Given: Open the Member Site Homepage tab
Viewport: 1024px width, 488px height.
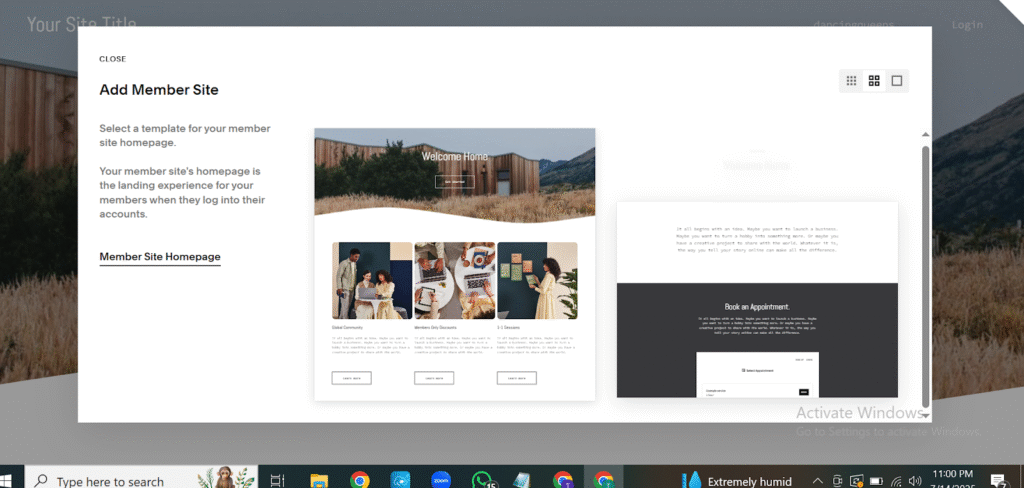Looking at the screenshot, I should [160, 257].
